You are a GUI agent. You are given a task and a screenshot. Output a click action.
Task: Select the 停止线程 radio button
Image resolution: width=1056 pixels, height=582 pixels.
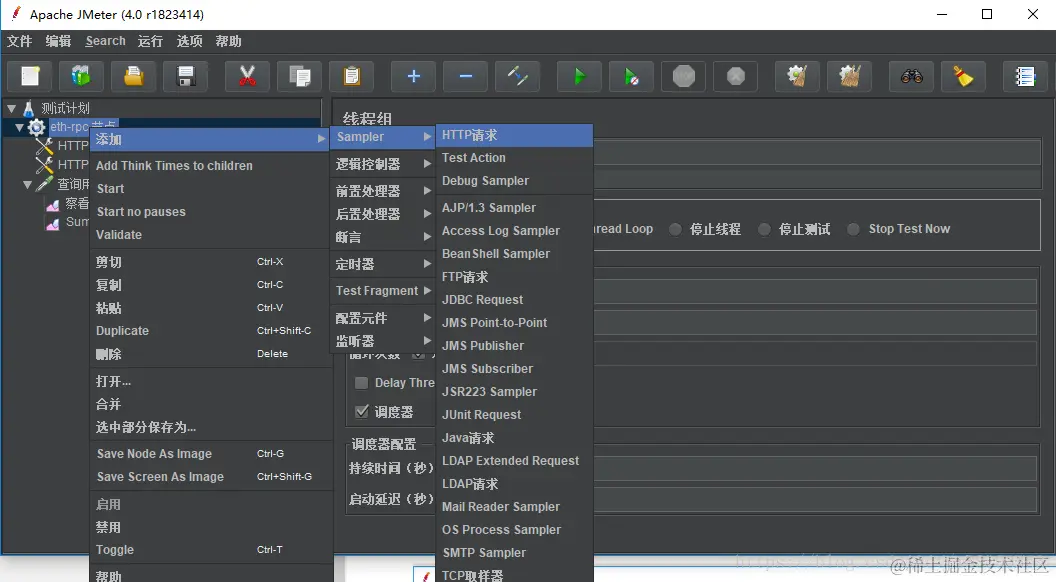point(675,229)
